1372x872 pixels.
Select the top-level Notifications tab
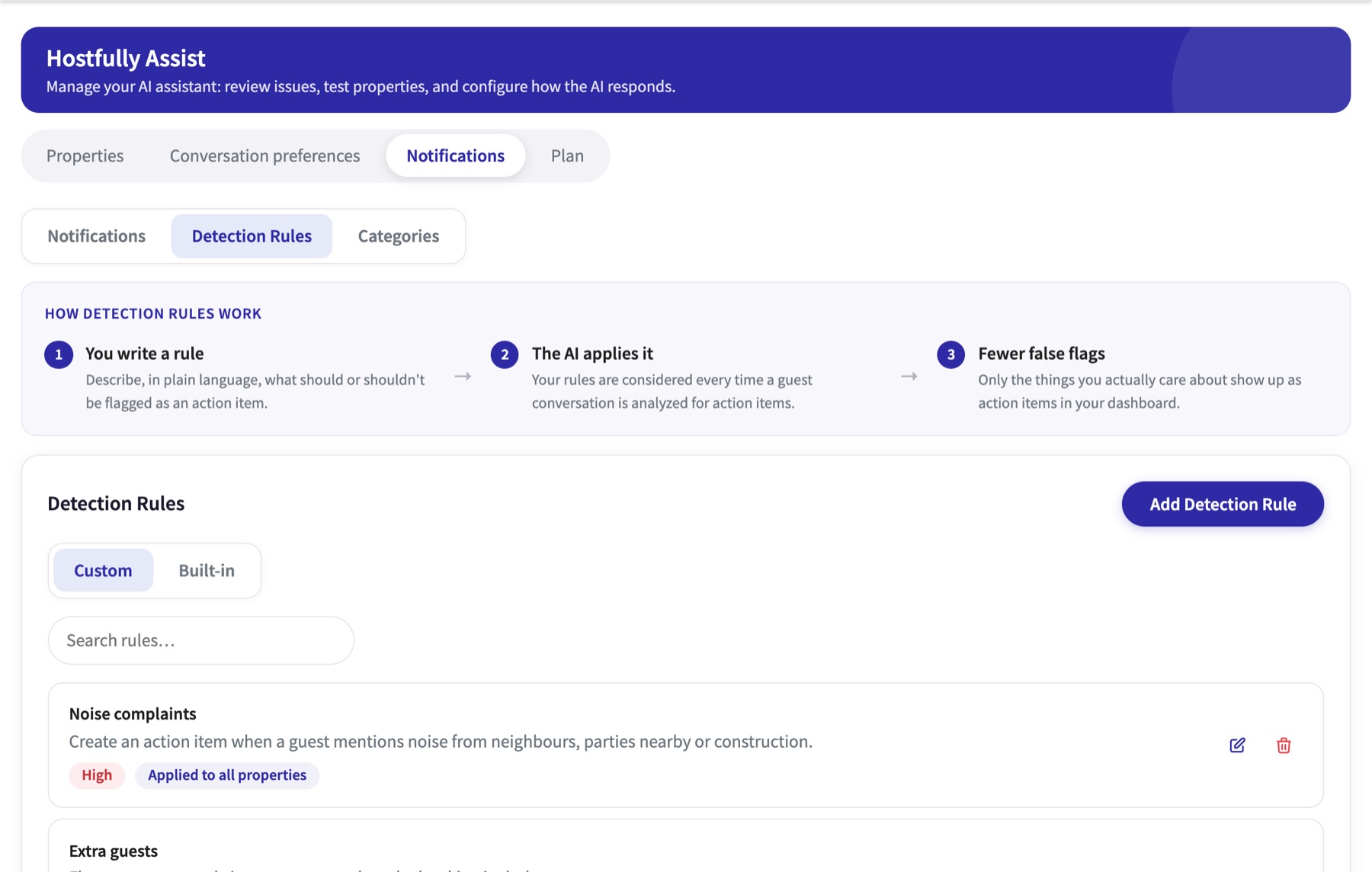tap(455, 155)
